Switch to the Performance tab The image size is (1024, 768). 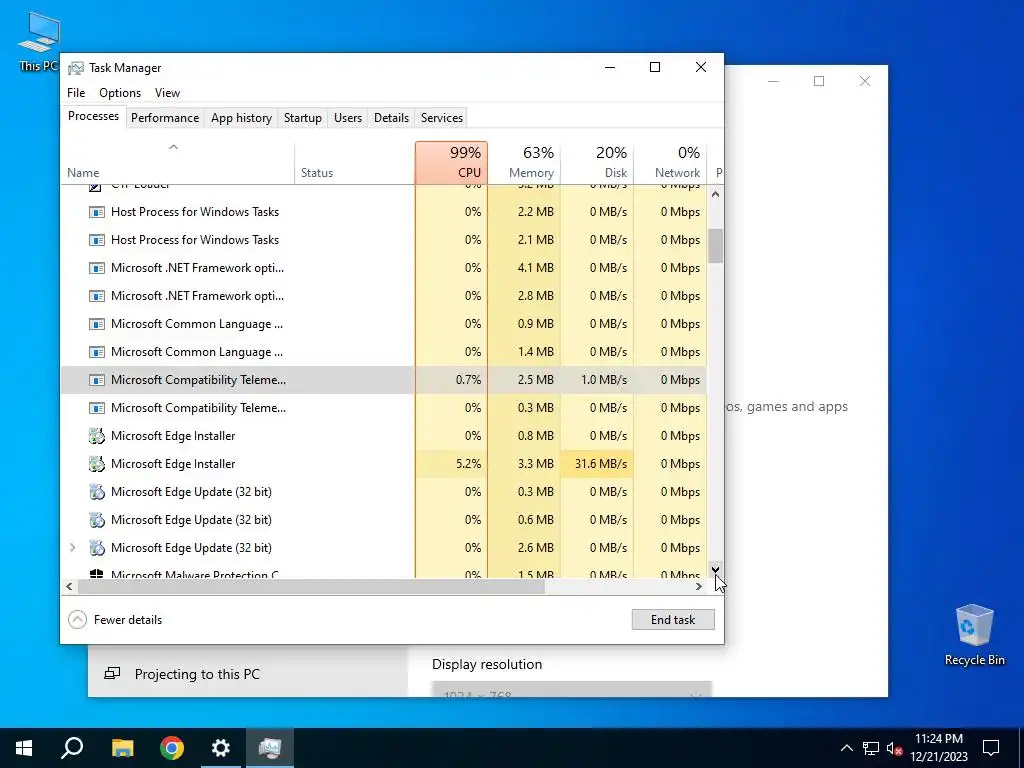coord(165,118)
